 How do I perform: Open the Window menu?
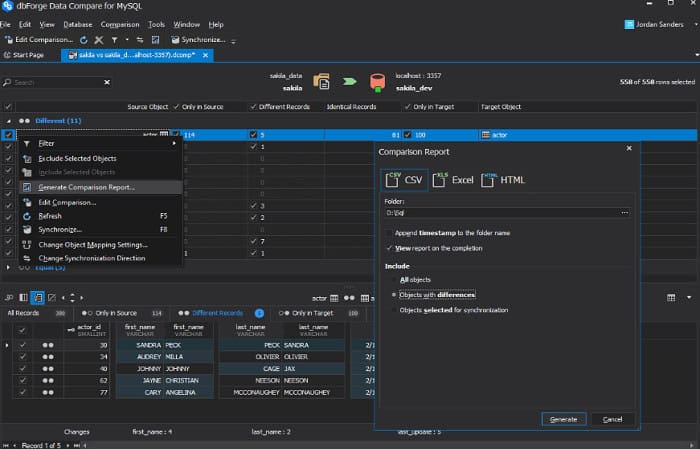(186, 25)
